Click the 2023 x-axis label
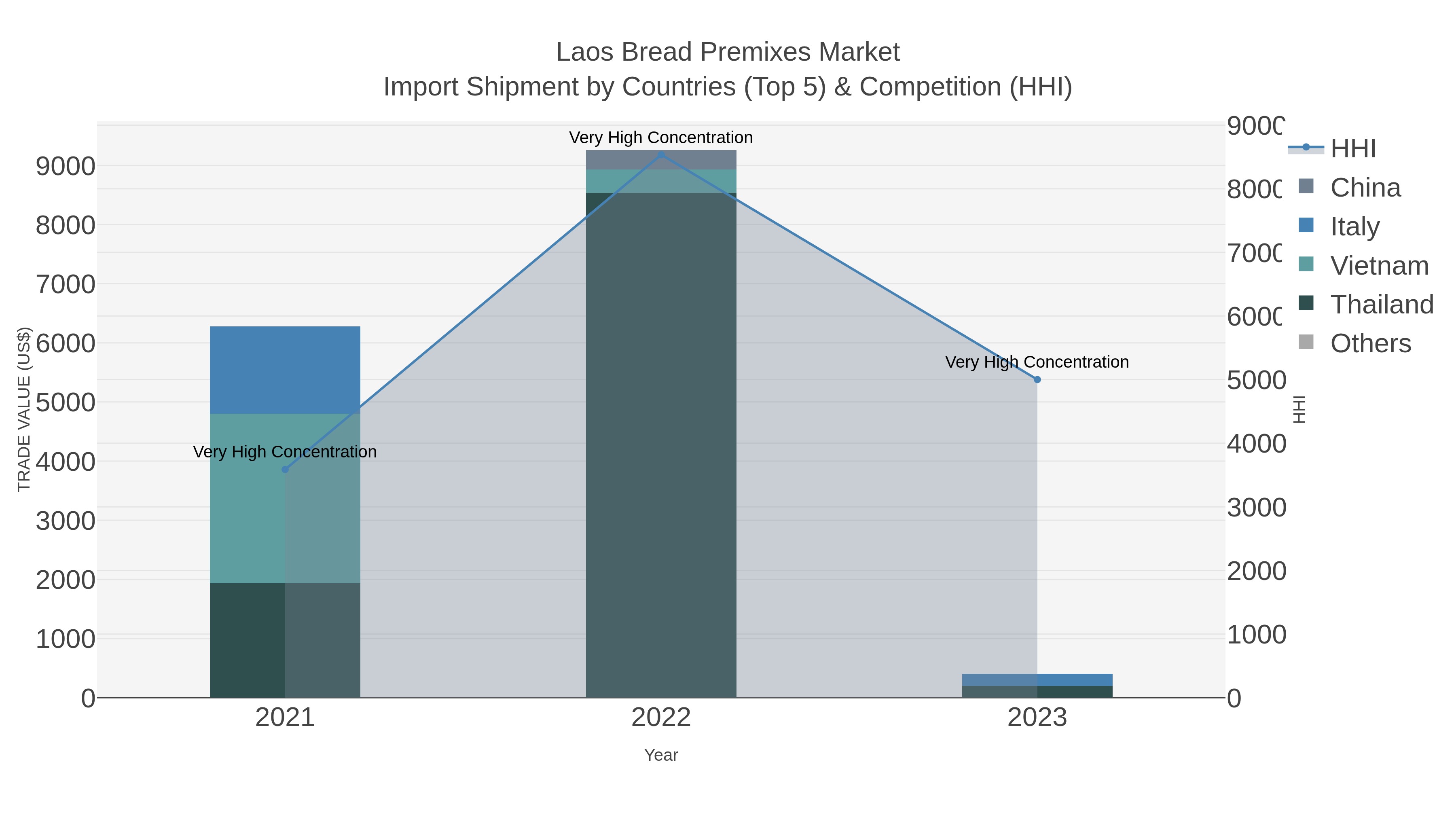 tap(1037, 718)
